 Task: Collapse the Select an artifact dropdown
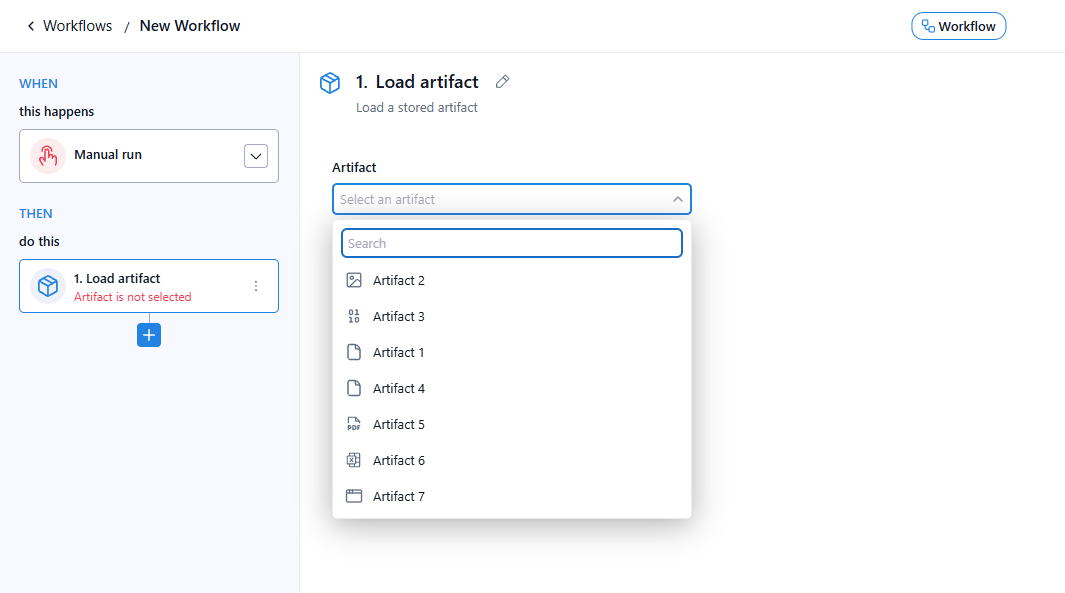(677, 199)
